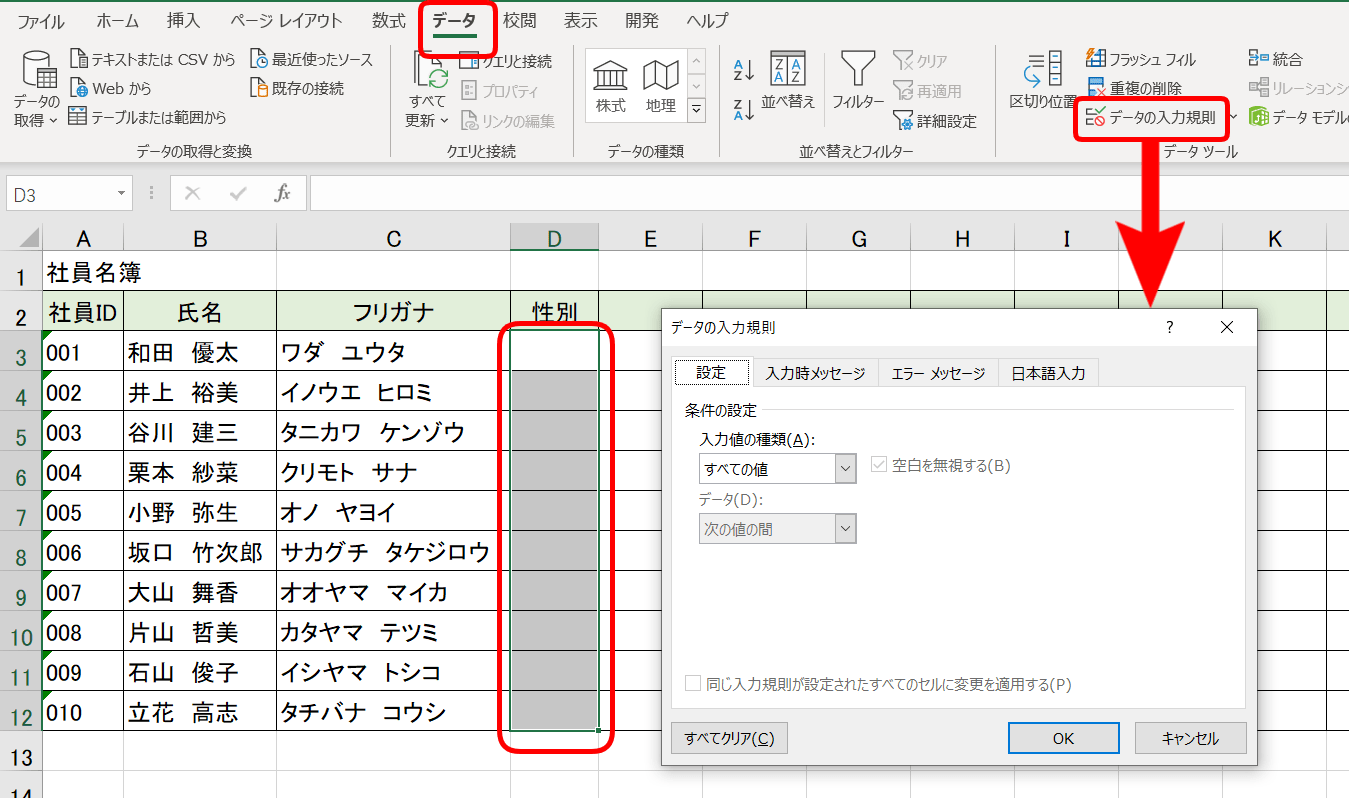Expand data types gallery more arrow
Screen dimensions: 1349x798
pos(697,109)
